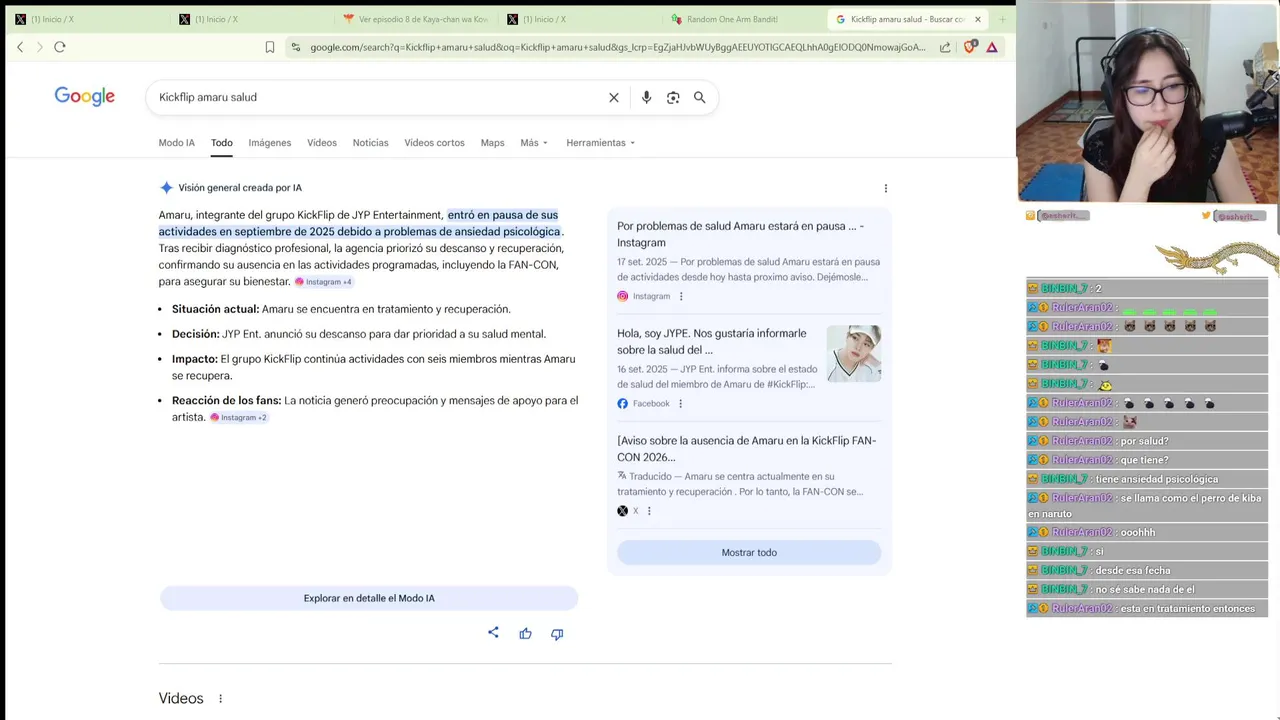This screenshot has width=1280, height=720.
Task: Open options menu beside Videos heading
Action: (x=220, y=699)
